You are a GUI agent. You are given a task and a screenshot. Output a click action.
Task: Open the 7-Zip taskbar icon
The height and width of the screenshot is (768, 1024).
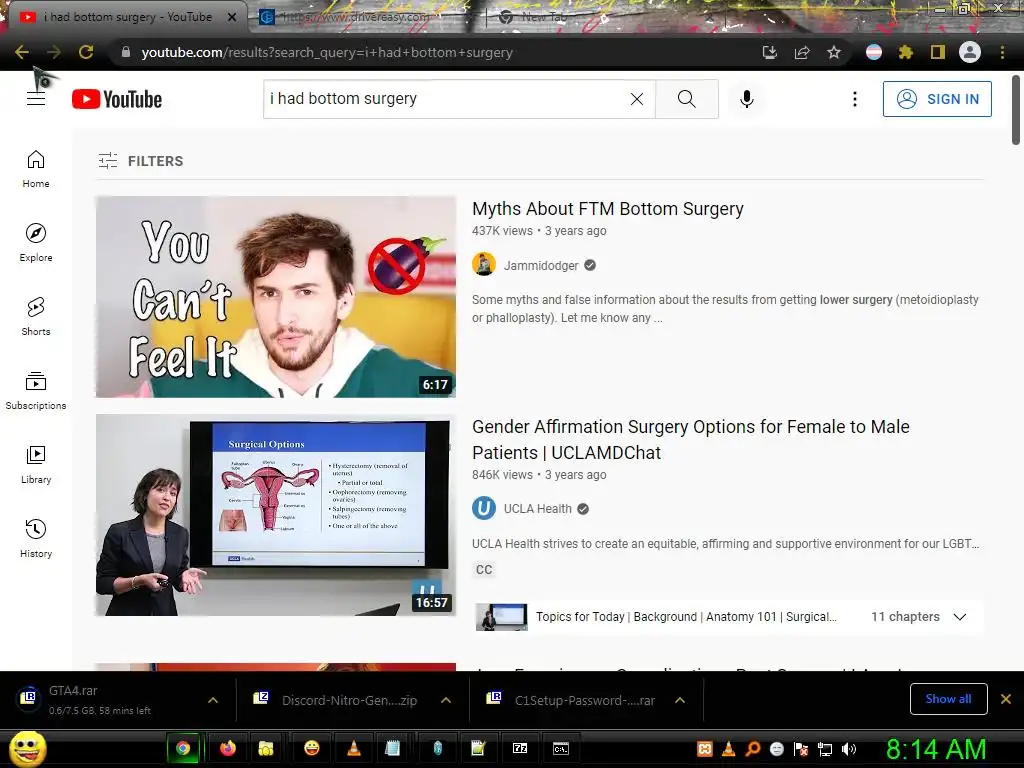520,748
